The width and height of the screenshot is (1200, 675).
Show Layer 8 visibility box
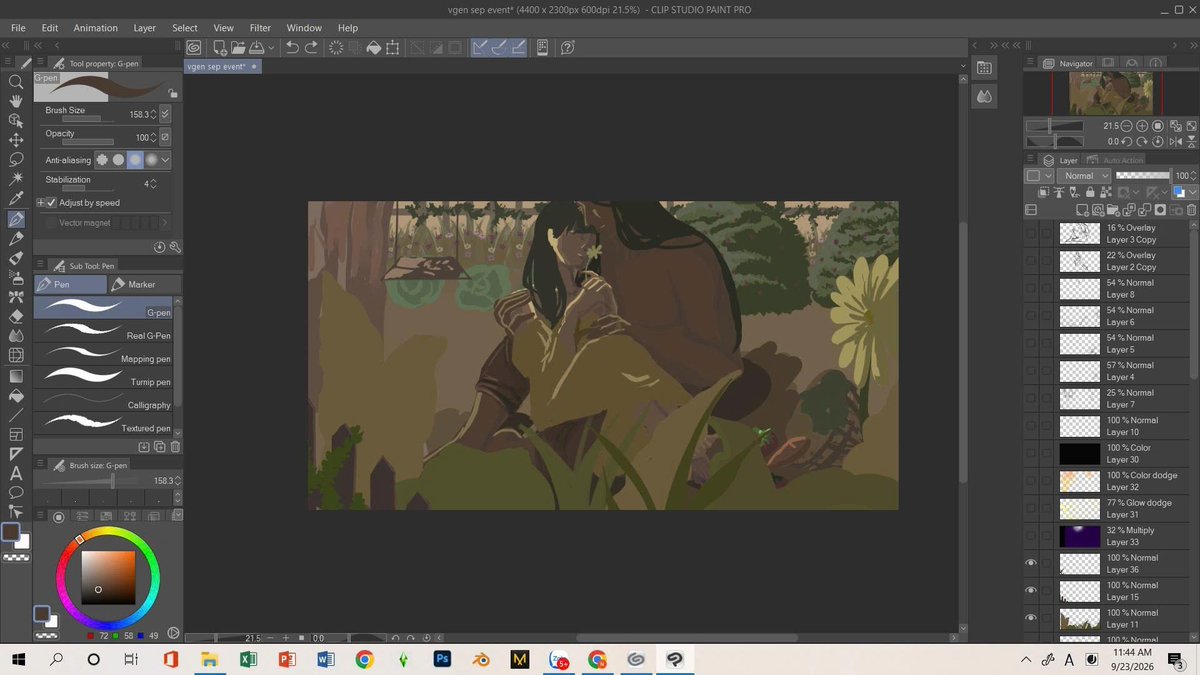click(1031, 288)
